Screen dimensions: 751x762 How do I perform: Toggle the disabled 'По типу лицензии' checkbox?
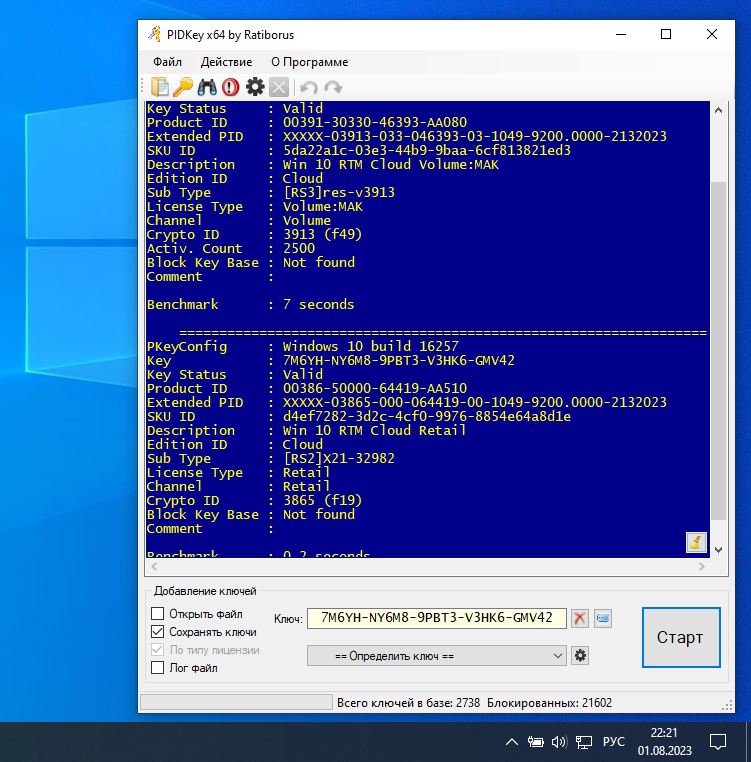pyautogui.click(x=157, y=650)
